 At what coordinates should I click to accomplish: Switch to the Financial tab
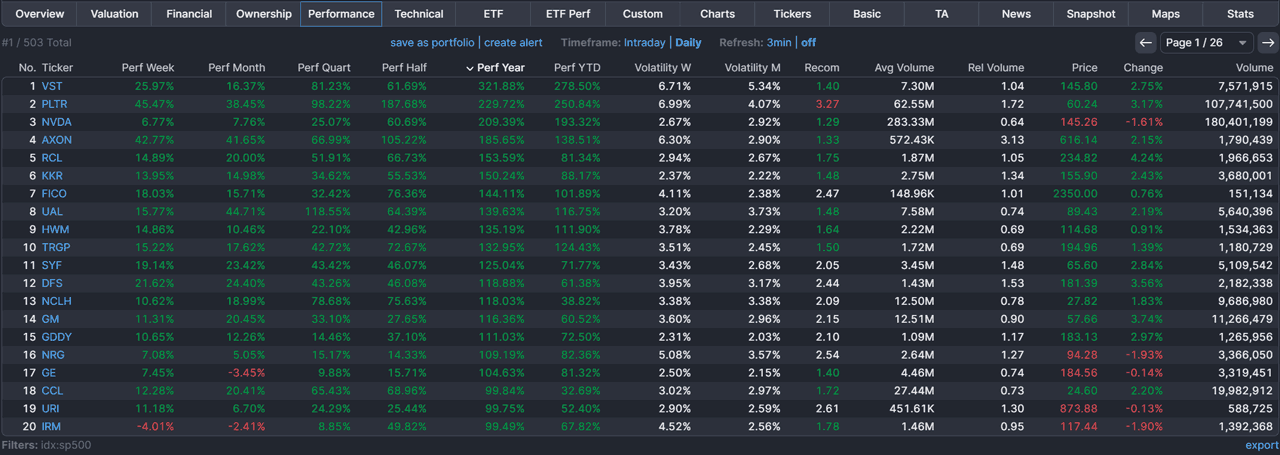coord(189,14)
